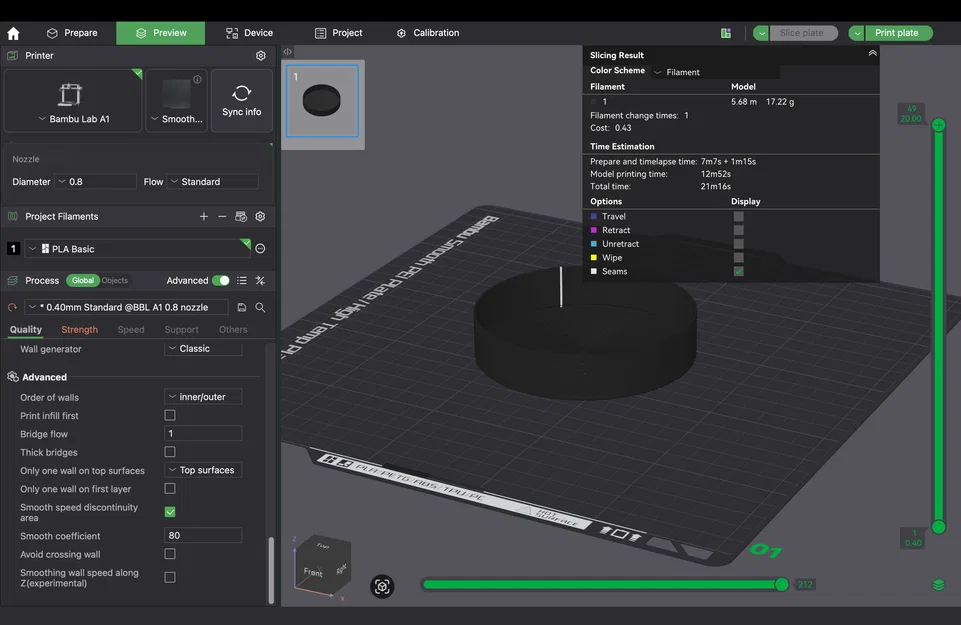Enable Only one wall on first layer
Viewport: 961px width, 625px height.
point(170,488)
